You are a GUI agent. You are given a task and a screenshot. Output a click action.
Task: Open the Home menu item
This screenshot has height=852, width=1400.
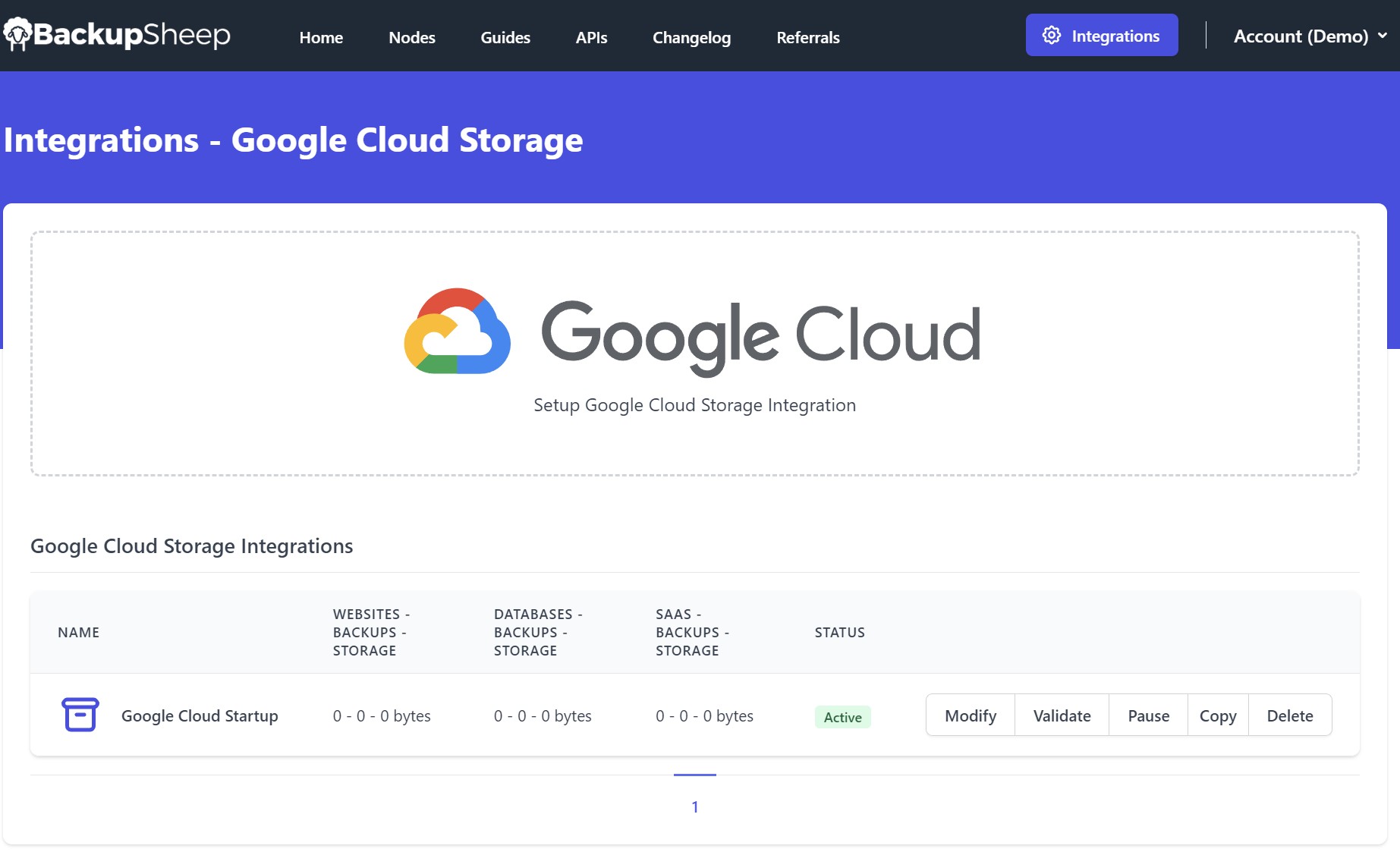pos(321,37)
